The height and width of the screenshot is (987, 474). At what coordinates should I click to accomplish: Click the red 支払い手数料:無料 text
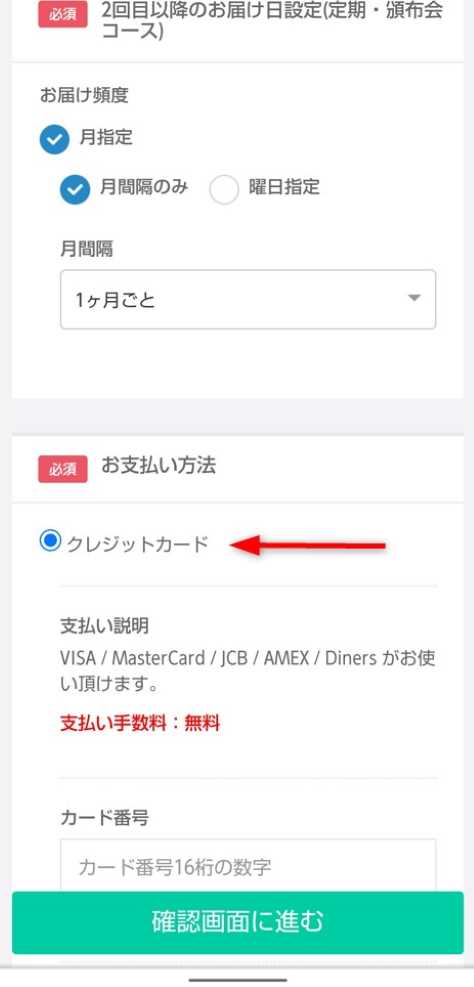(140, 724)
